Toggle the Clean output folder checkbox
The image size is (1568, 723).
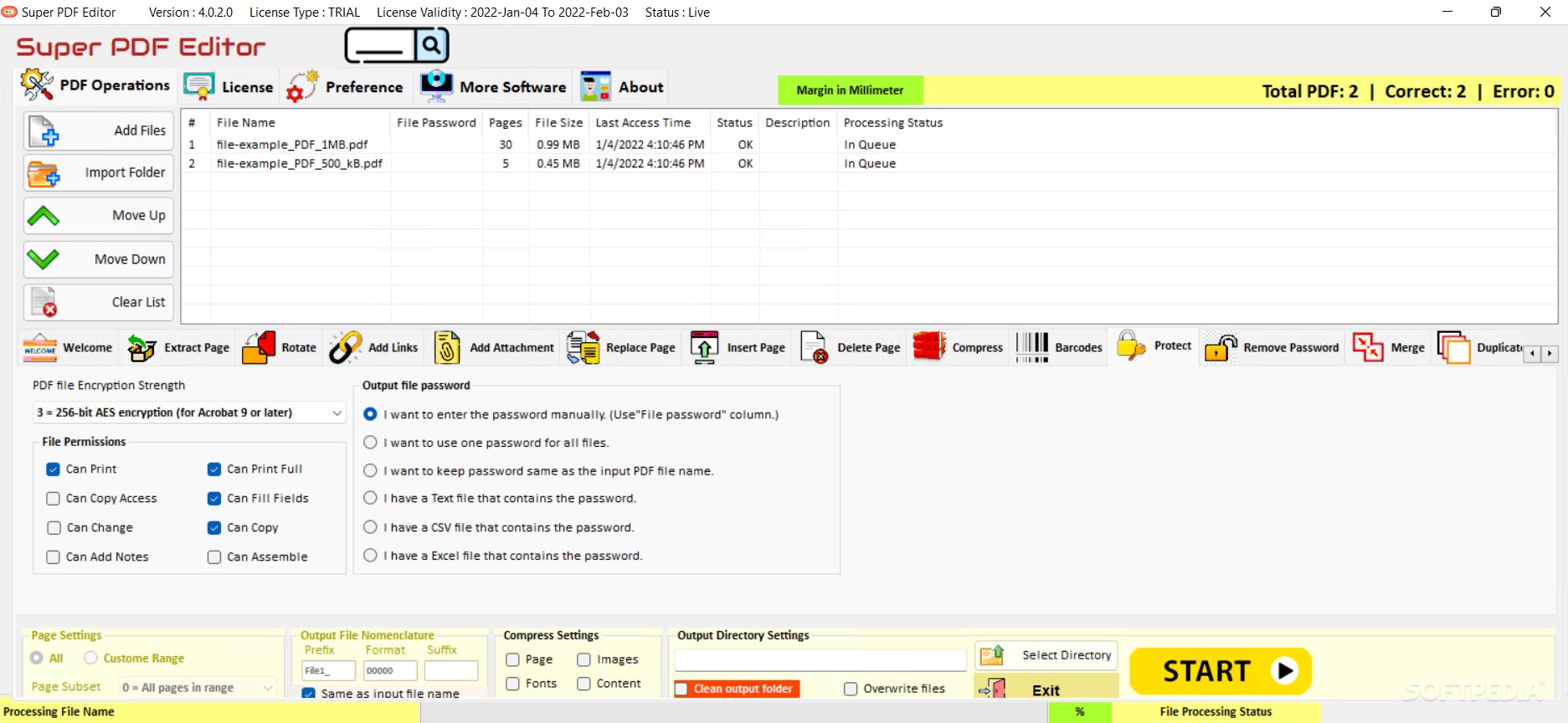(681, 689)
